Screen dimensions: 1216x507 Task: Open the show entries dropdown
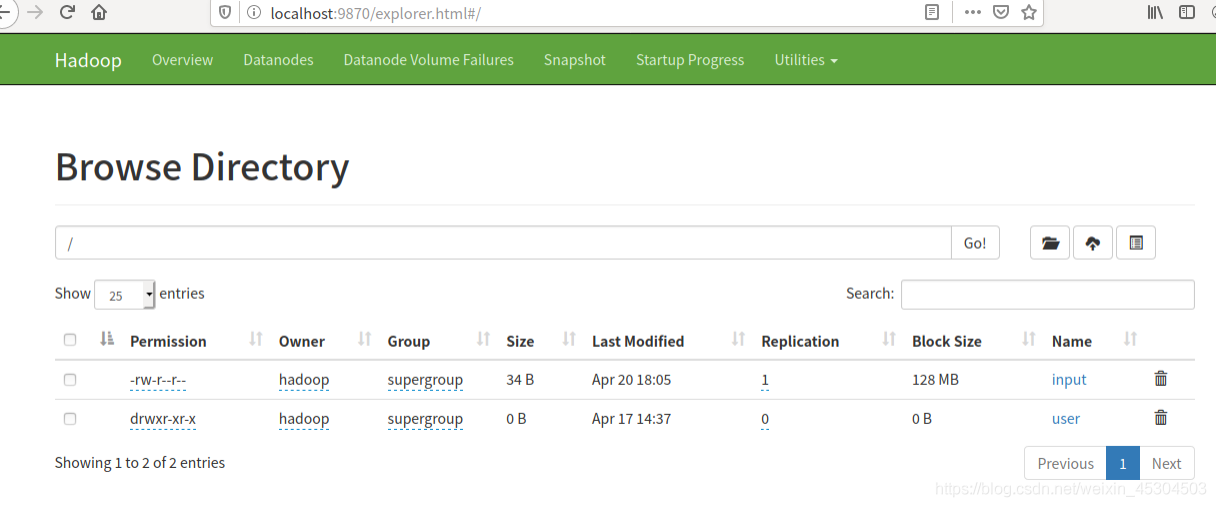(x=125, y=294)
